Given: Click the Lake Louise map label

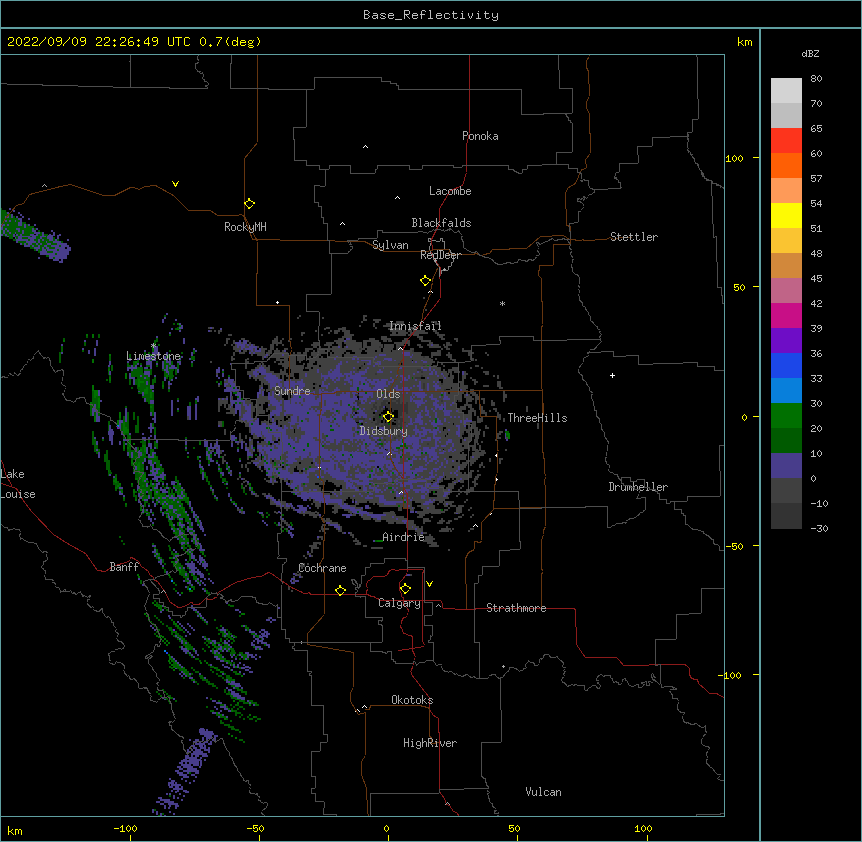Looking at the screenshot, I should click(18, 484).
